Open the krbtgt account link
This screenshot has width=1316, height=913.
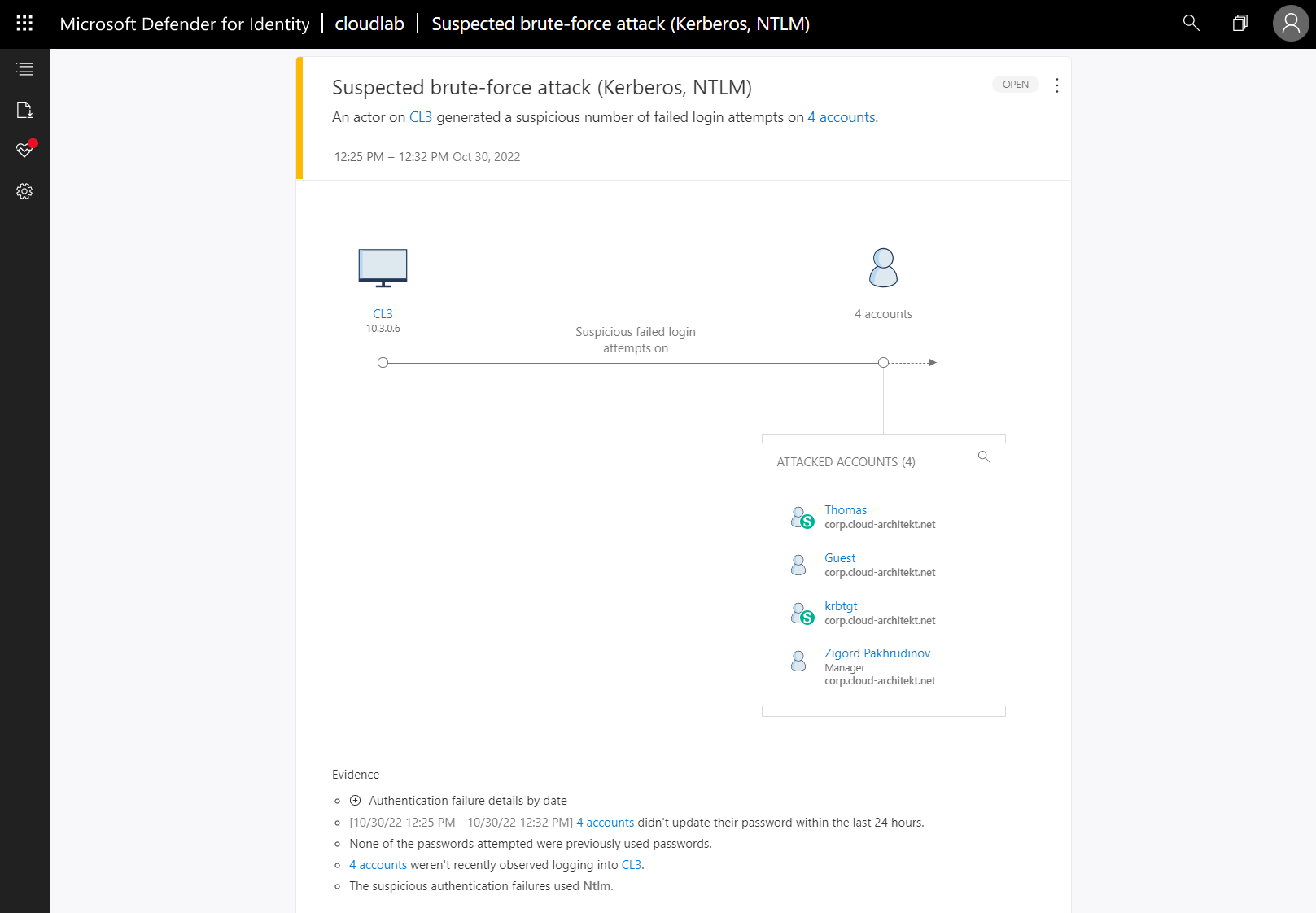pyautogui.click(x=841, y=606)
